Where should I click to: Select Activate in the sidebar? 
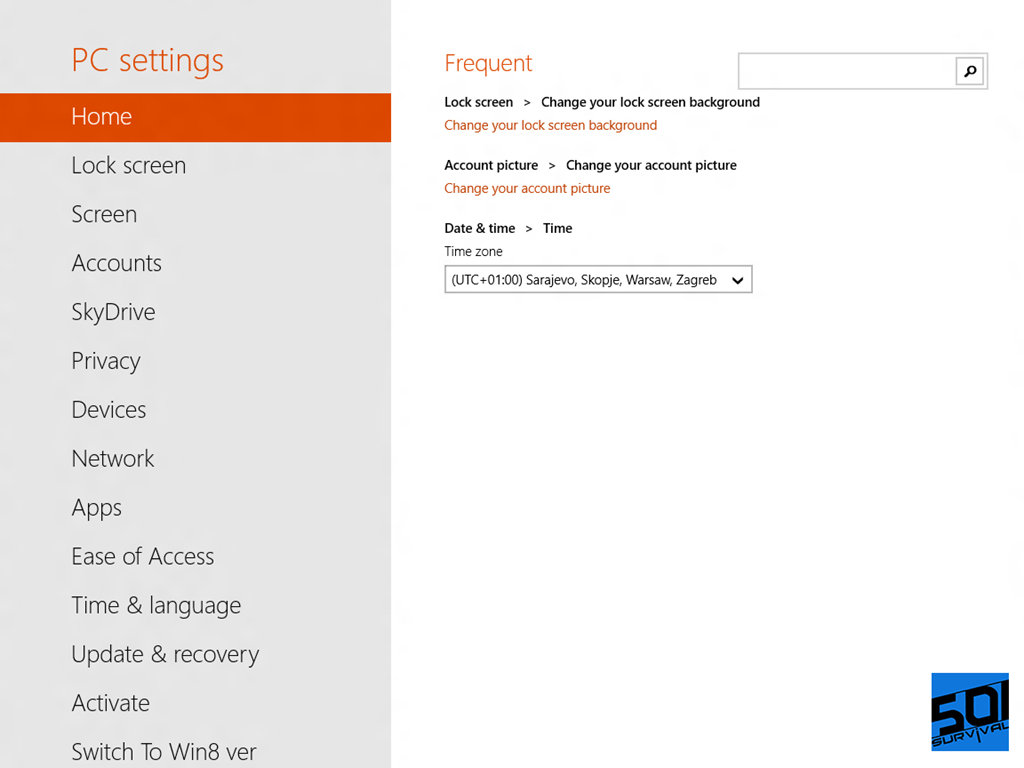pos(110,703)
